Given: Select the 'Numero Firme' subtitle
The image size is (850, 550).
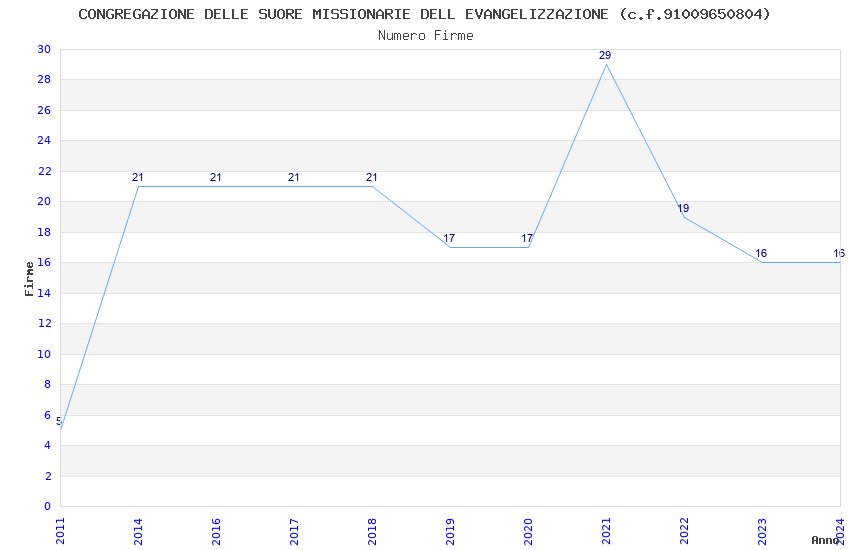Looking at the screenshot, I should (426, 36).
